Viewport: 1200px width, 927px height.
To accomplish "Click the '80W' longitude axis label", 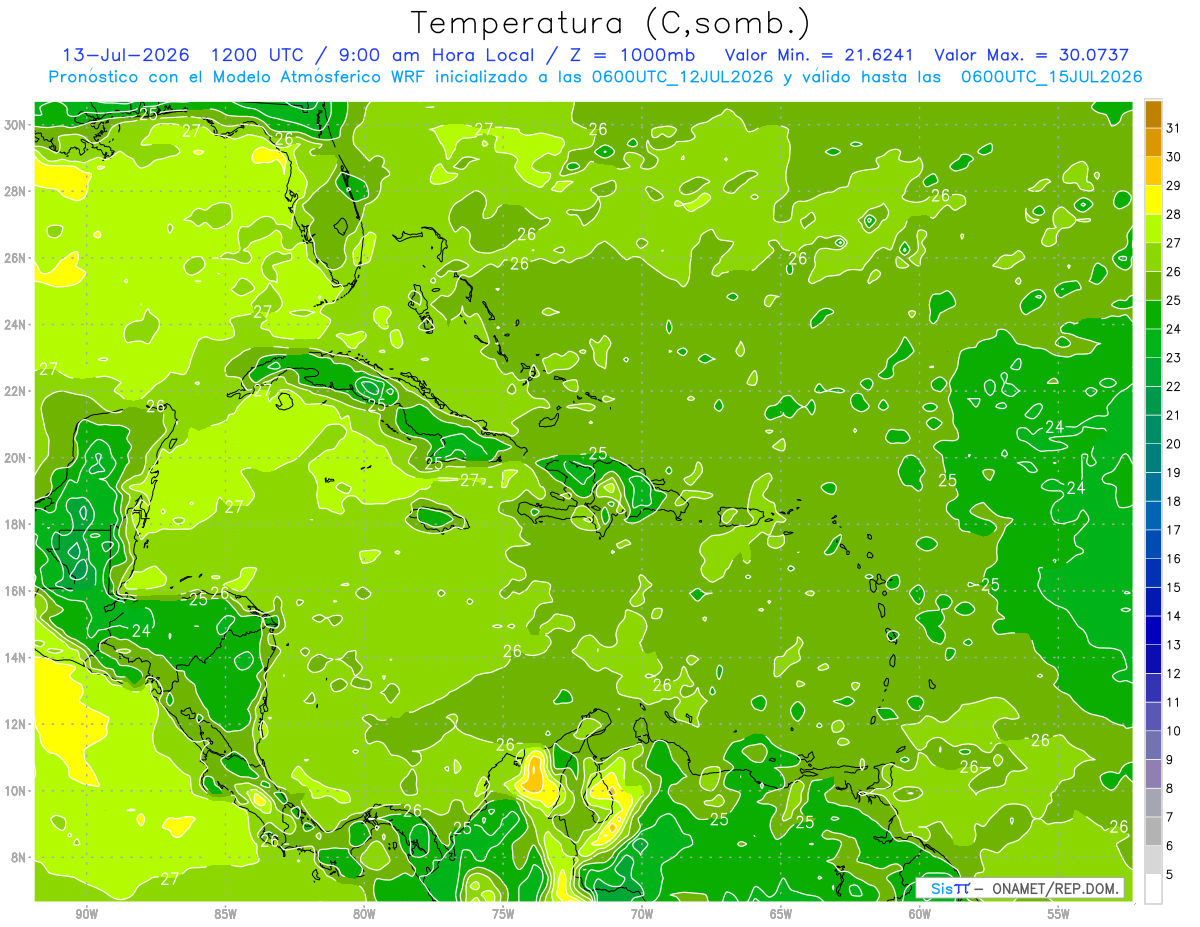I will [365, 914].
